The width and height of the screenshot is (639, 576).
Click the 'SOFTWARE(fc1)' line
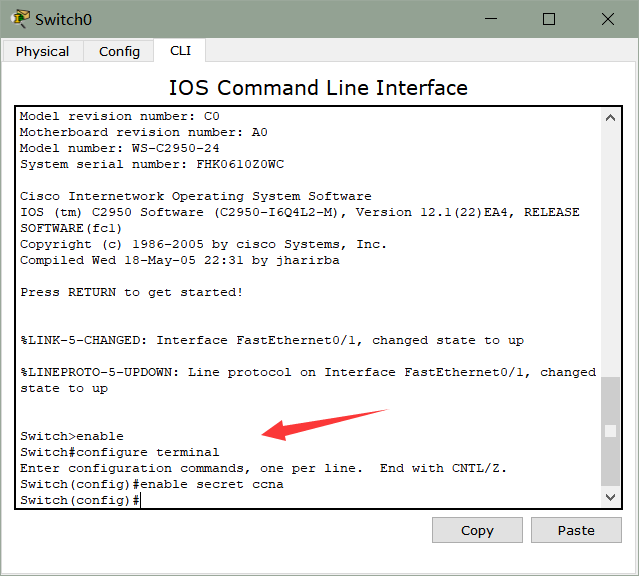tap(71, 228)
